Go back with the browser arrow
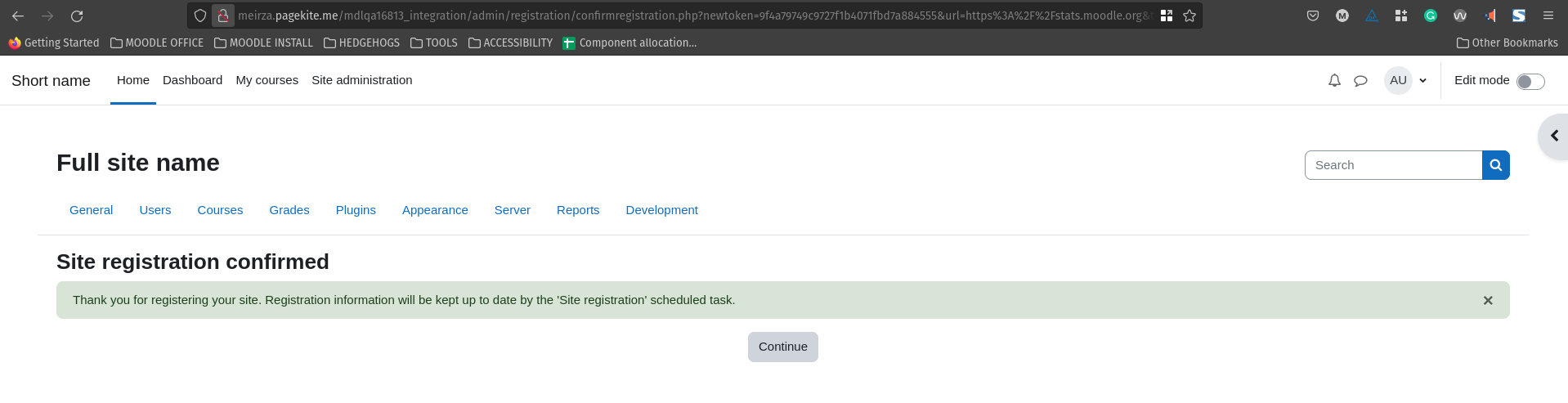1568x403 pixels. (18, 16)
